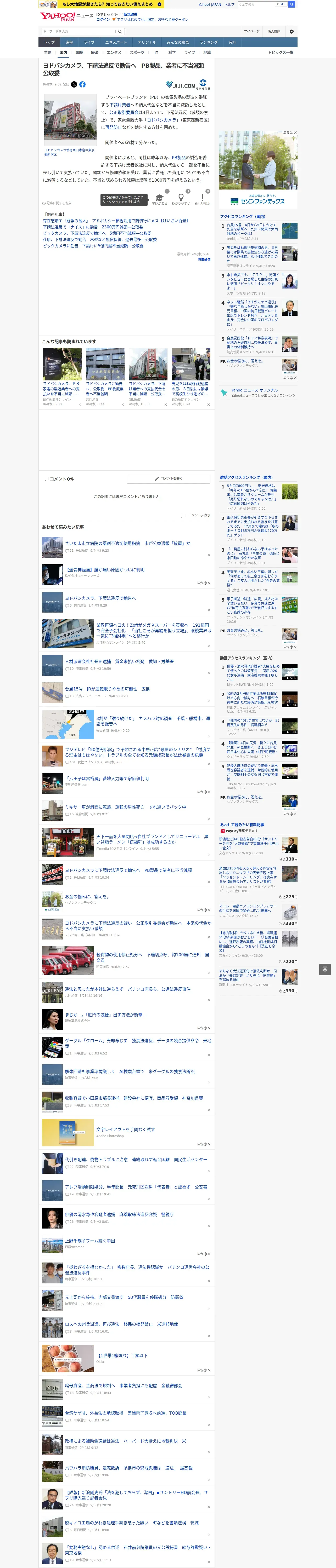Click the コメントを書く button

[x=168, y=479]
